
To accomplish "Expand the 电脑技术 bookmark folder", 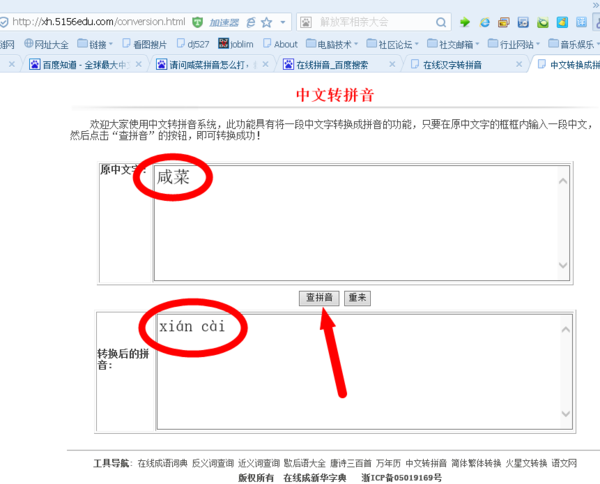I will pyautogui.click(x=332, y=44).
